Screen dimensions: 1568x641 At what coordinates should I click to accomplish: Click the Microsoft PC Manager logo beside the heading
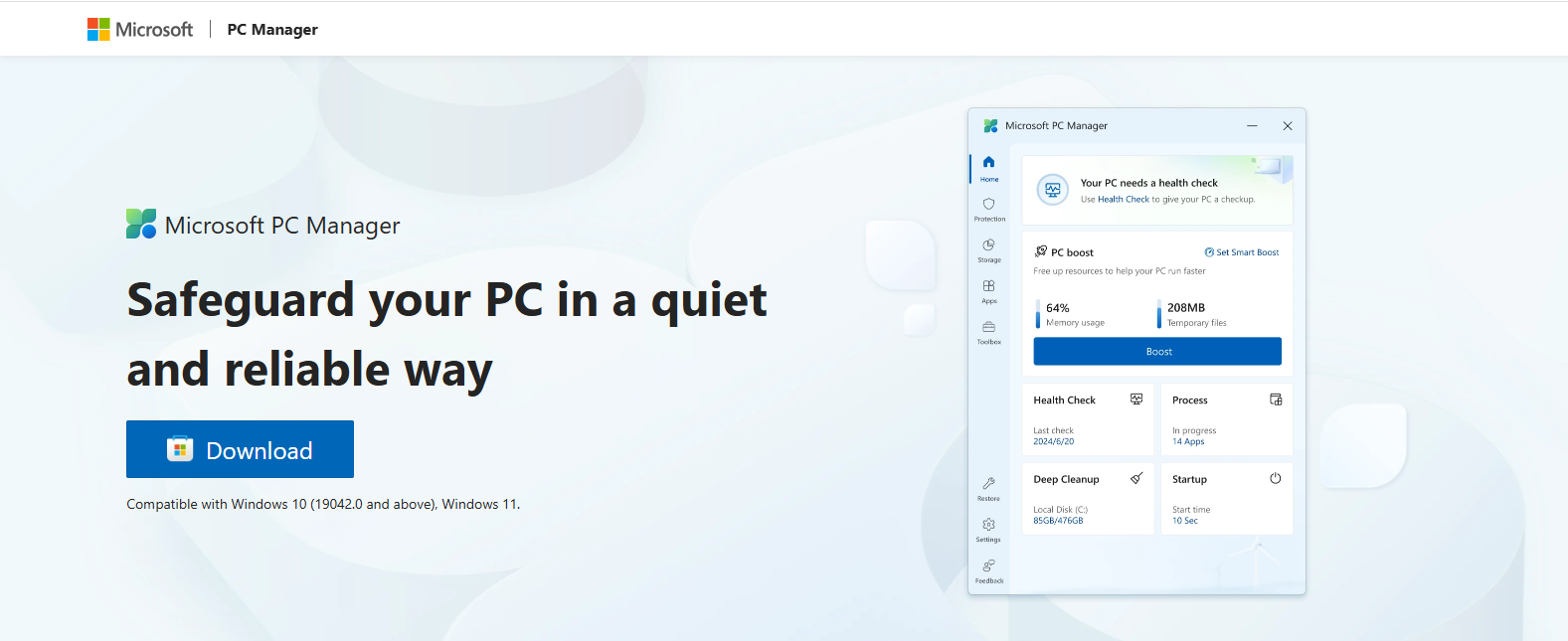pyautogui.click(x=141, y=224)
